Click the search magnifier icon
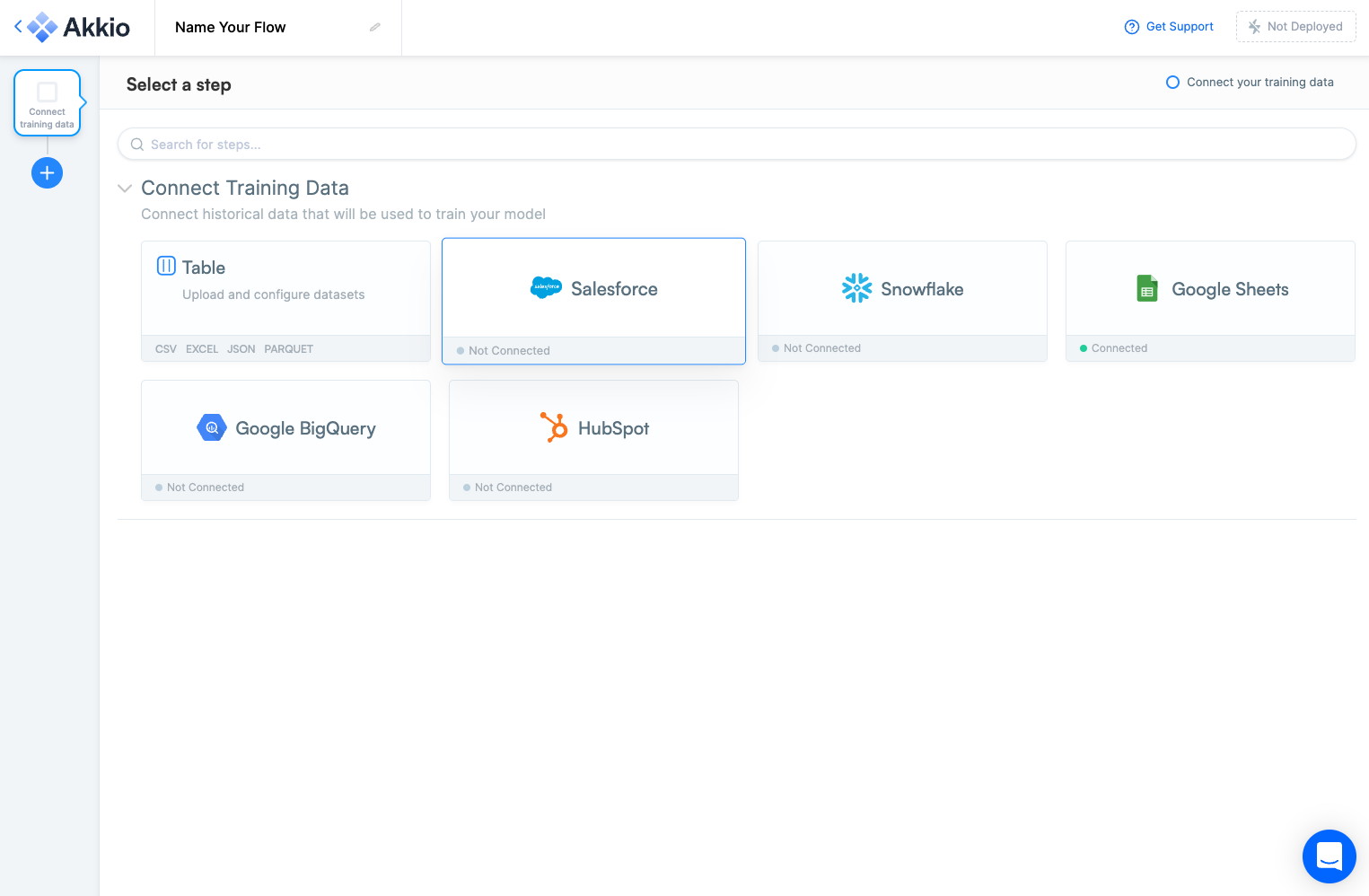This screenshot has height=896, width=1369. click(x=137, y=145)
